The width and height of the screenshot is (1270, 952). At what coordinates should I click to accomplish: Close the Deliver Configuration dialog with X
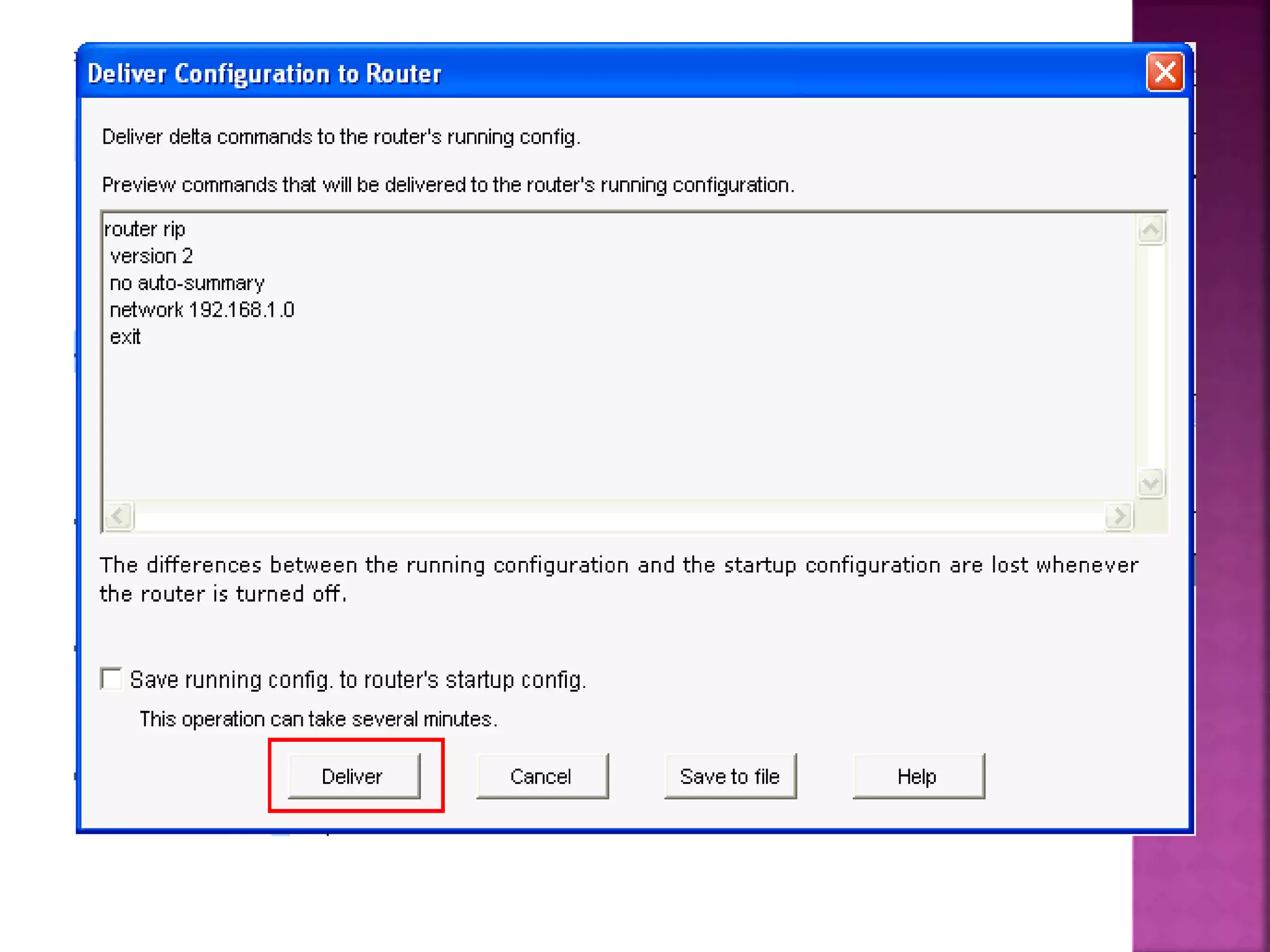pyautogui.click(x=1165, y=73)
